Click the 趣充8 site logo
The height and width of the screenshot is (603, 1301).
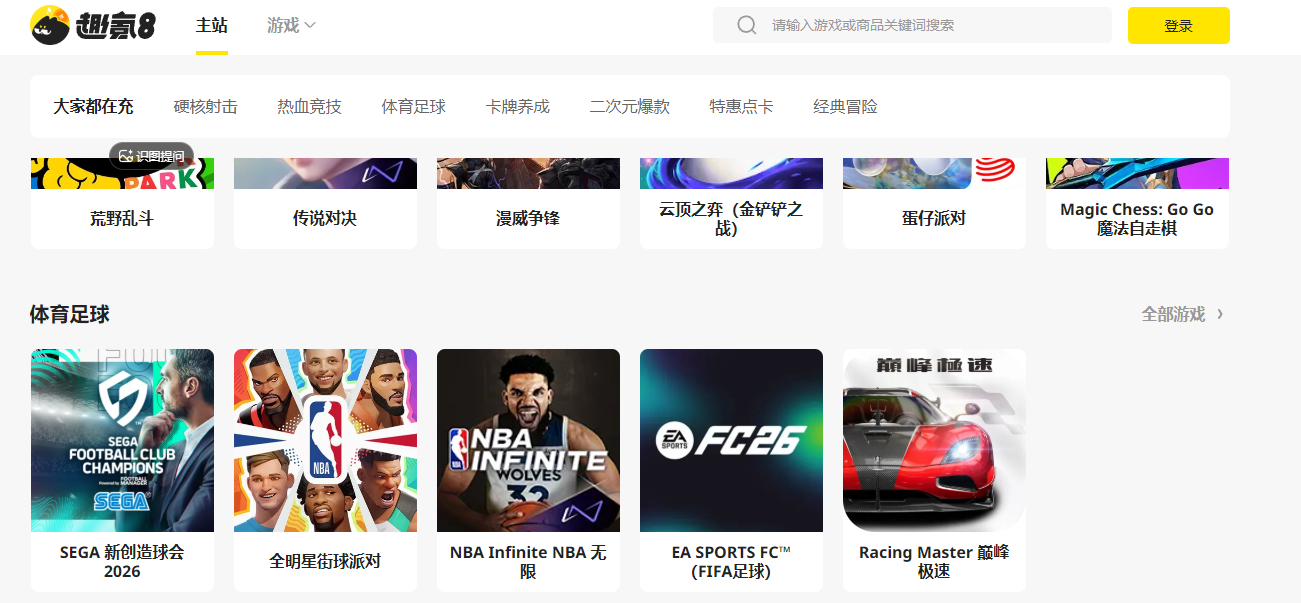tap(93, 25)
